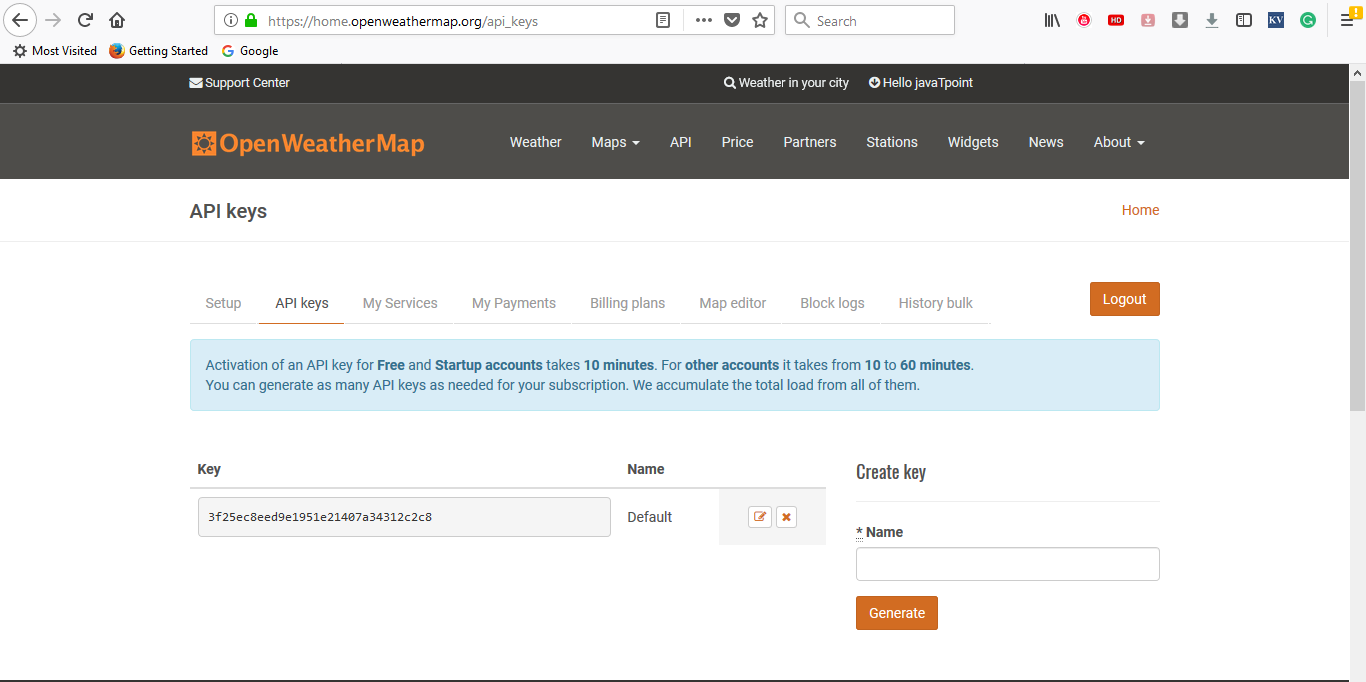
Task: Click the Firefox reload page icon
Action: (86, 20)
